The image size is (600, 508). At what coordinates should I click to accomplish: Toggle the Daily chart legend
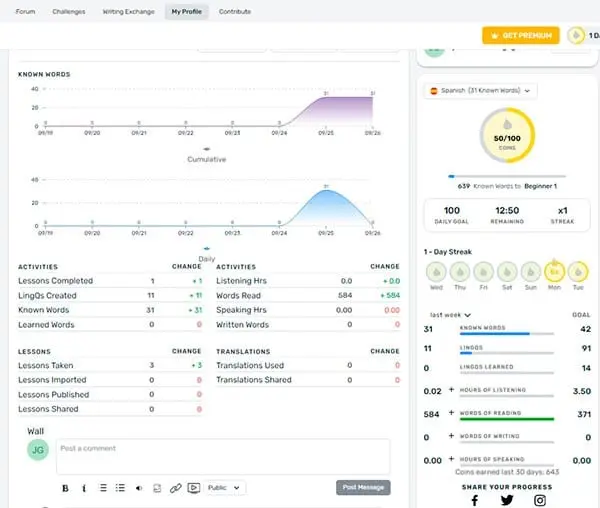coord(207,254)
